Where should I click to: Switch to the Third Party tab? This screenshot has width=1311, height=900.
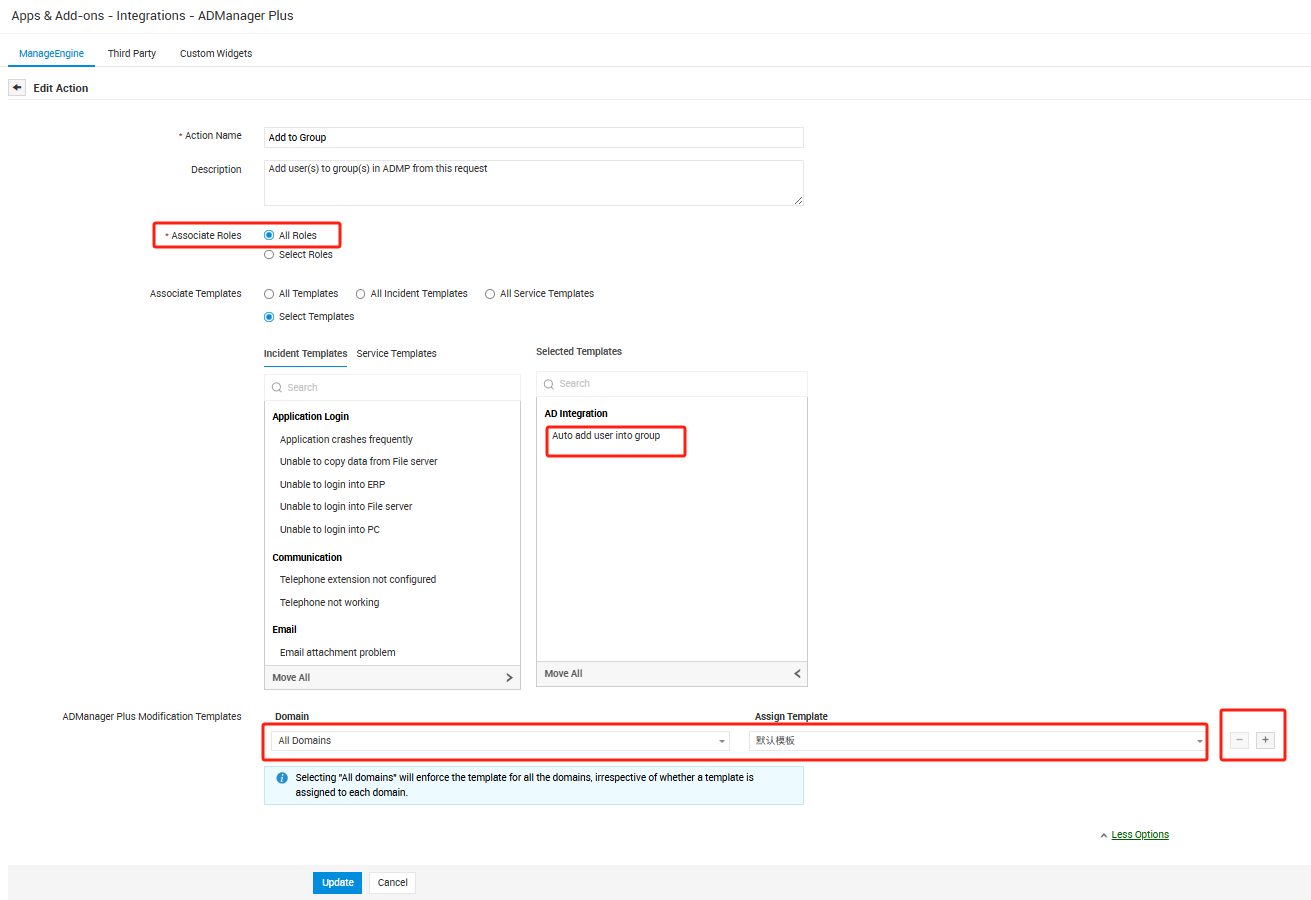click(x=132, y=53)
